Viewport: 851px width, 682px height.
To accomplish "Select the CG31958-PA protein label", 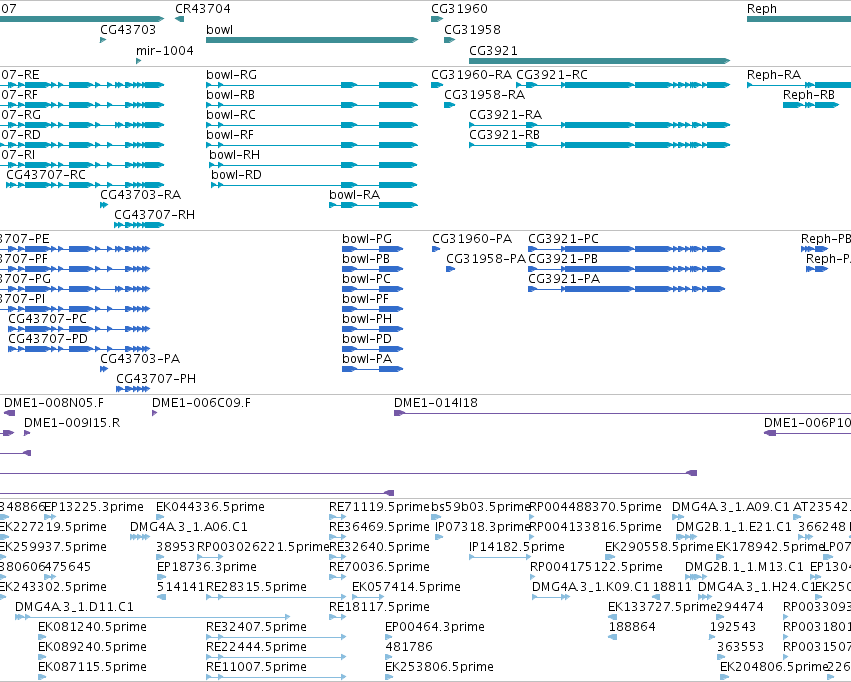I will (486, 259).
